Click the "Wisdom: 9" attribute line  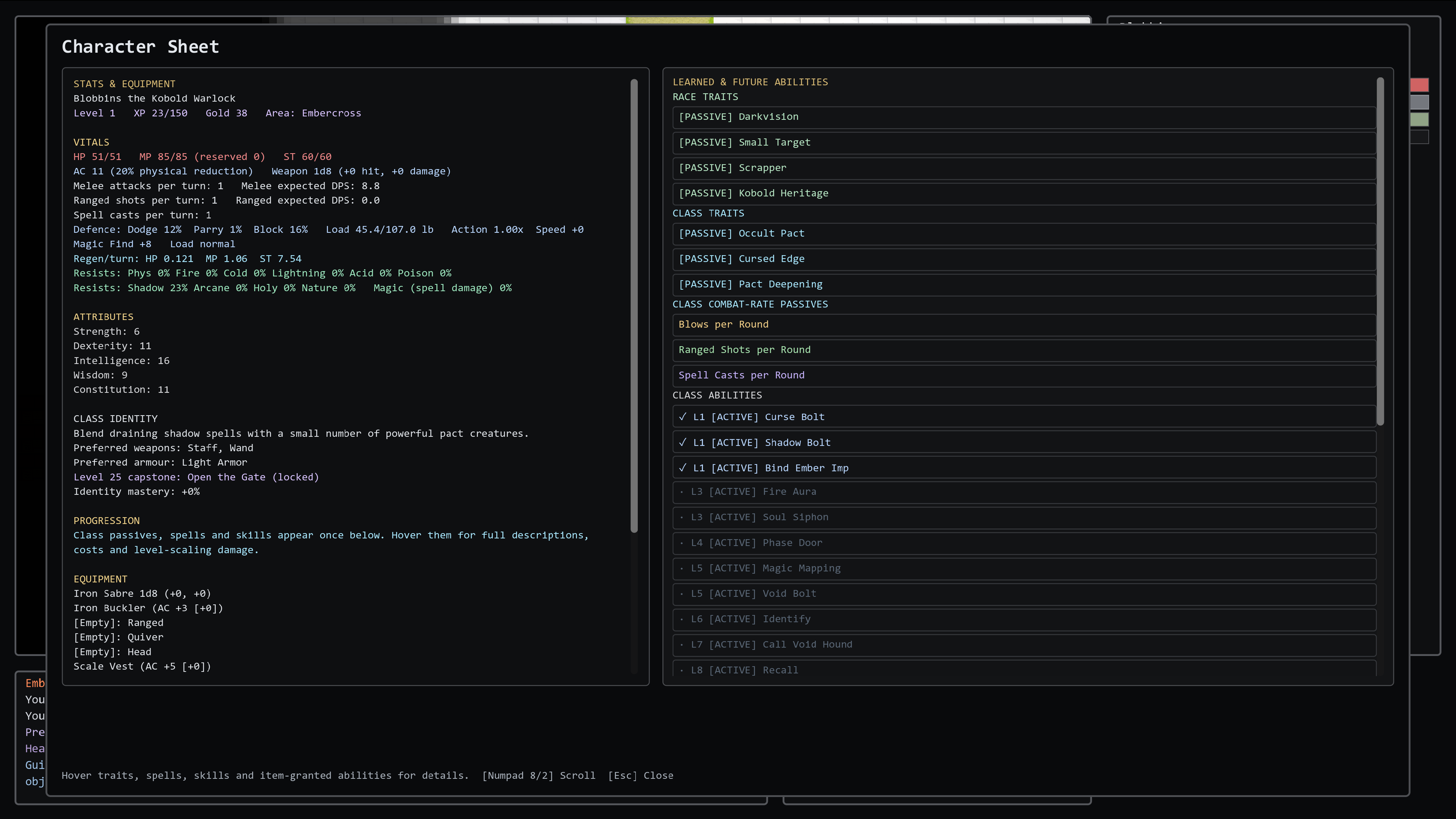pyautogui.click(x=100, y=375)
